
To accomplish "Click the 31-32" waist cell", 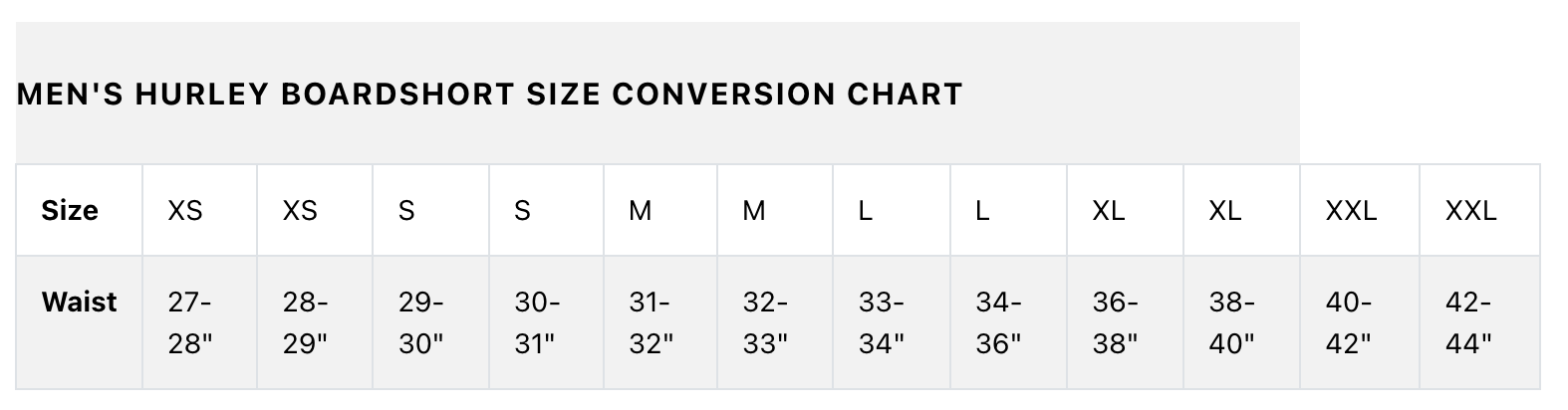I will pyautogui.click(x=660, y=322).
